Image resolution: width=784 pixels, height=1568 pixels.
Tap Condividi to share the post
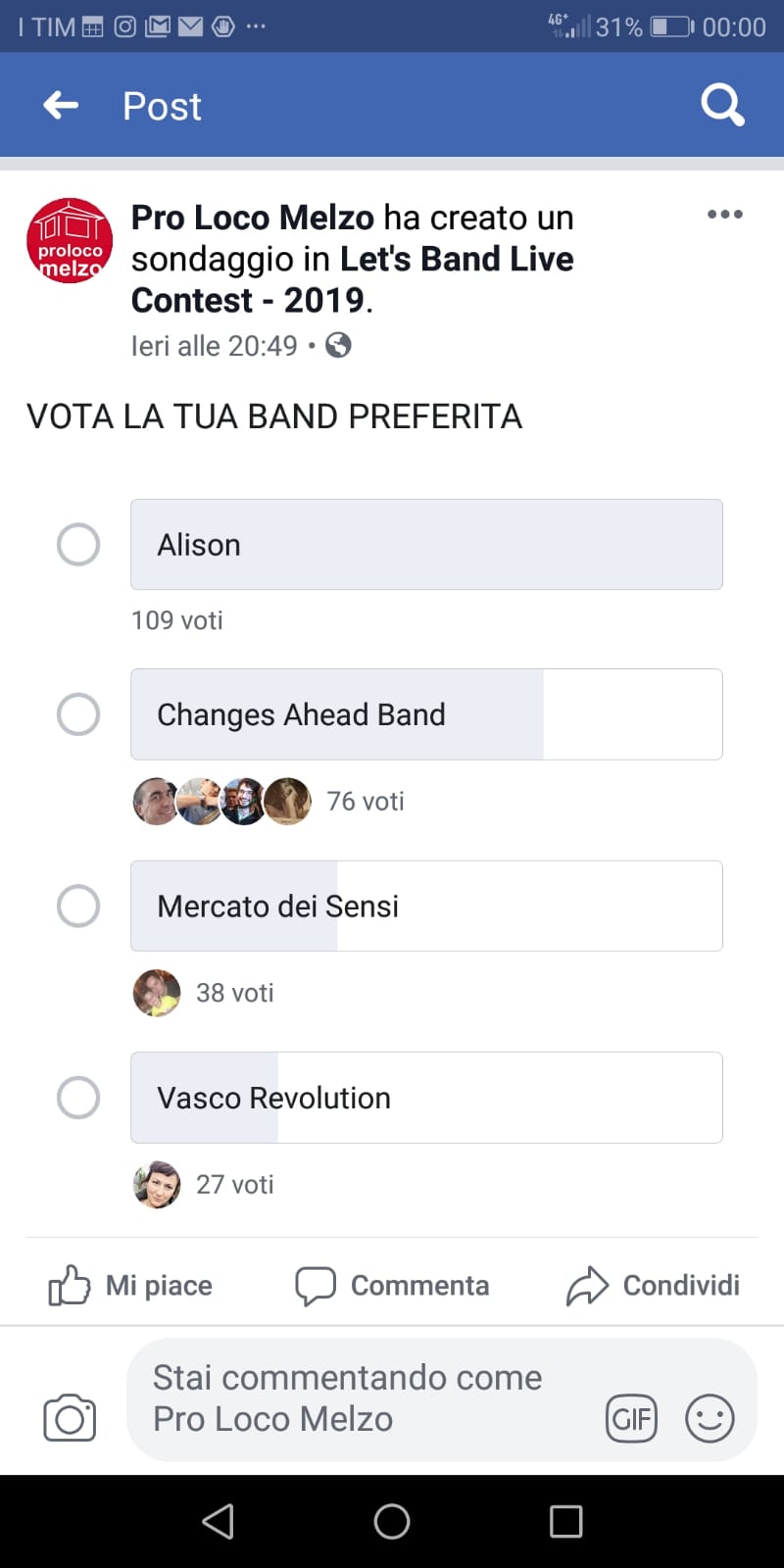(x=654, y=1286)
